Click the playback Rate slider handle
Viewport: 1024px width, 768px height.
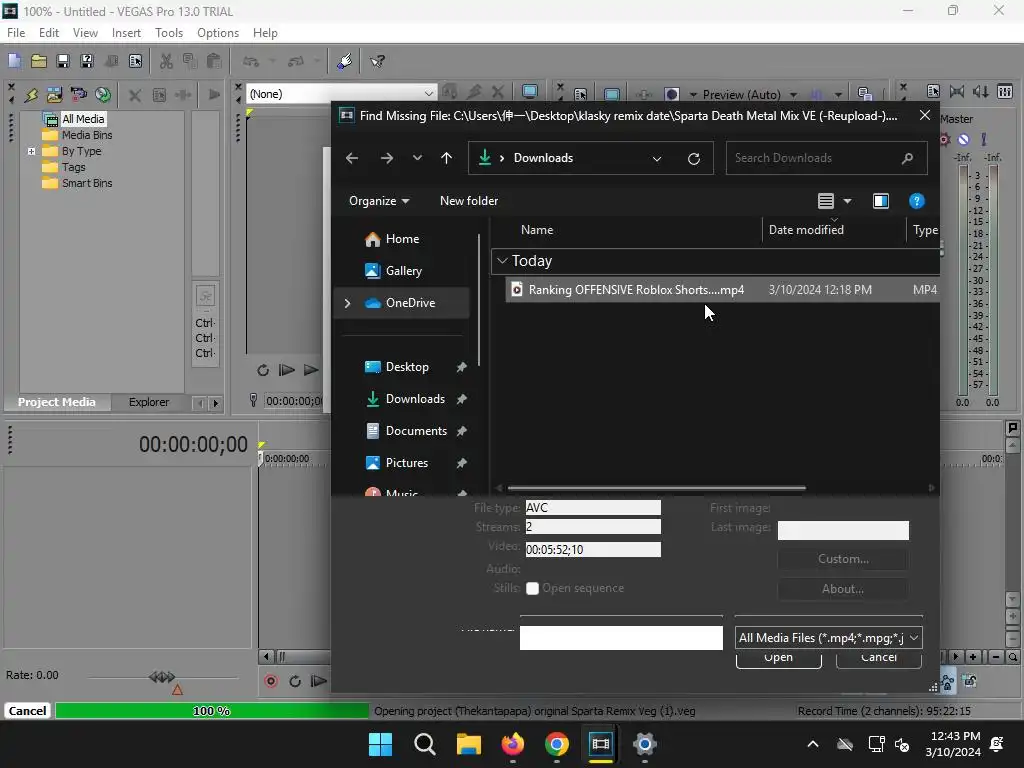click(162, 677)
